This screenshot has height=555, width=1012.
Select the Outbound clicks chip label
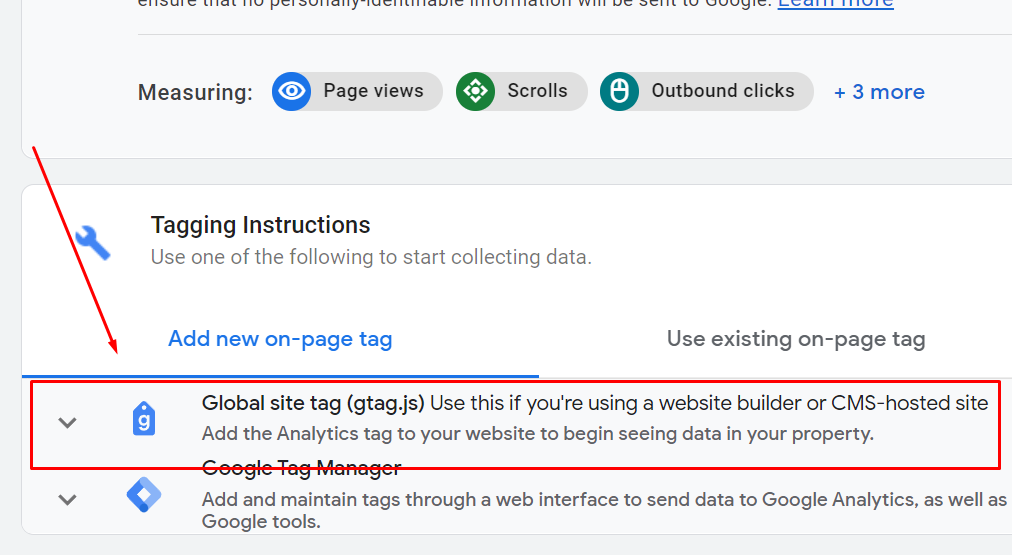pos(723,91)
